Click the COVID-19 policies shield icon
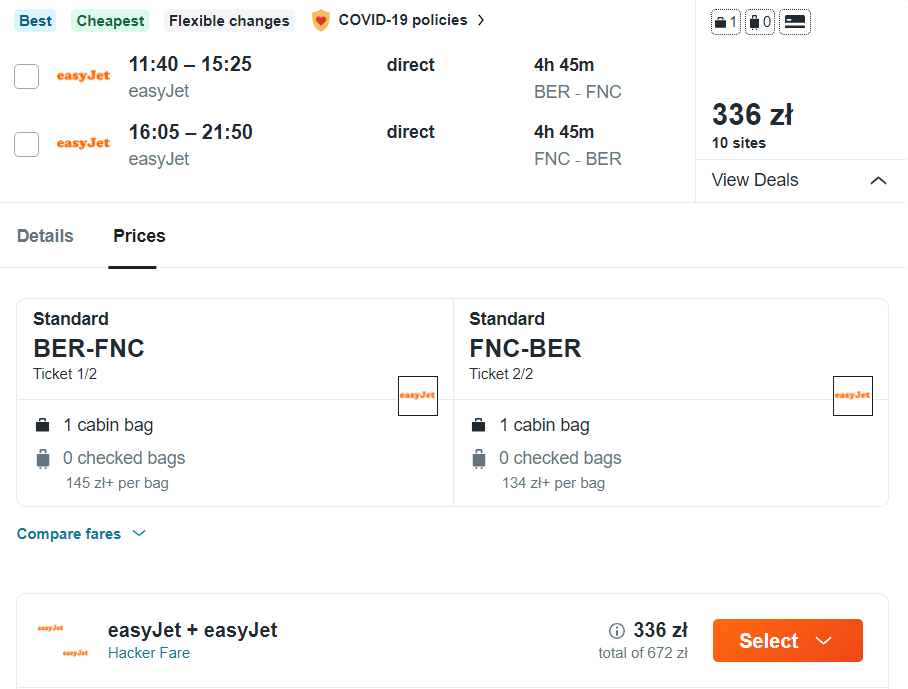The image size is (908, 689). coord(320,20)
